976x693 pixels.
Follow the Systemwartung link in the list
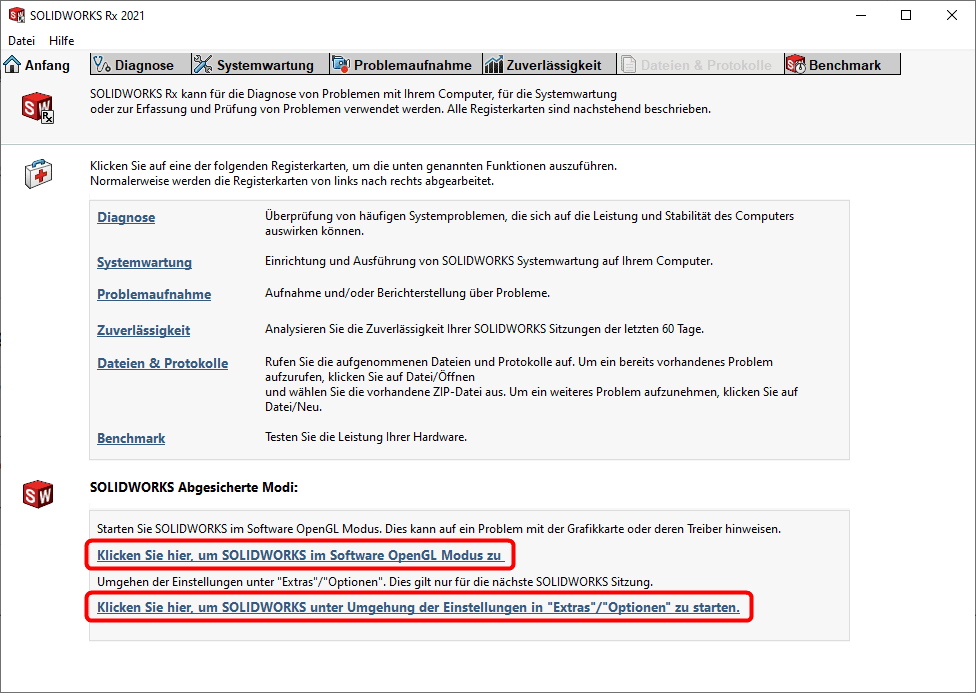point(144,262)
